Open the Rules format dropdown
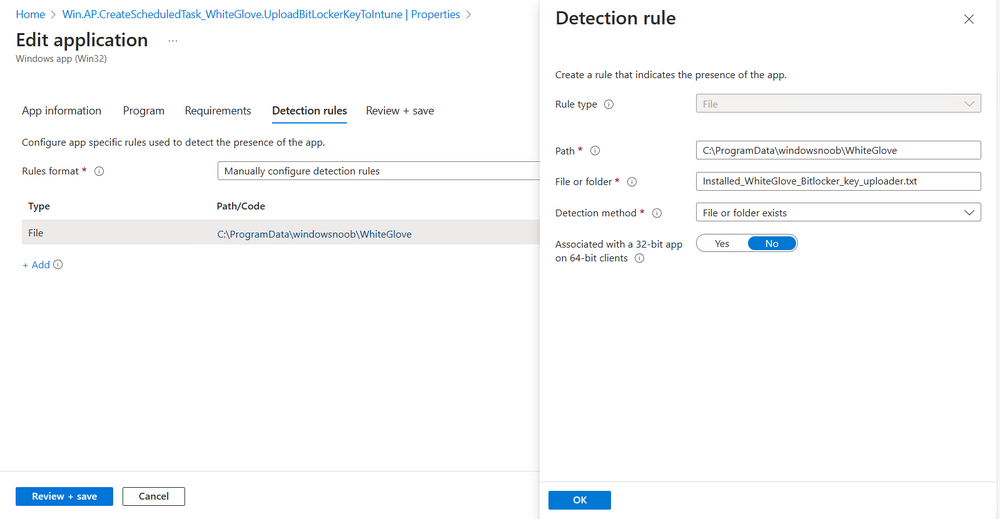 [x=378, y=171]
